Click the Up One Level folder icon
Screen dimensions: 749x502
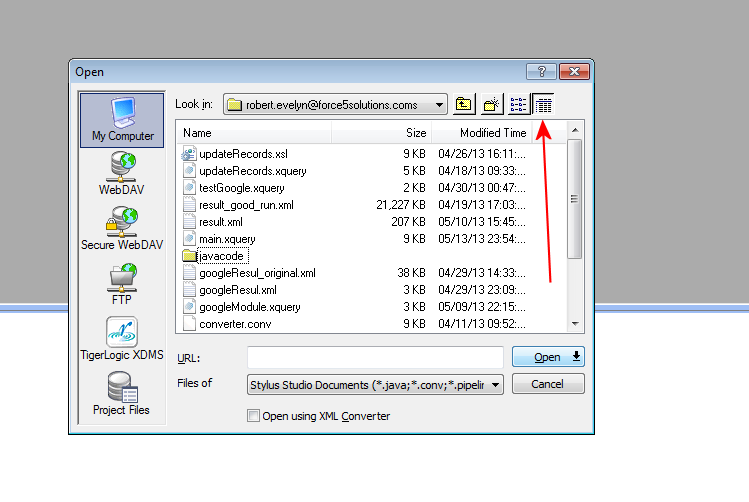[464, 104]
